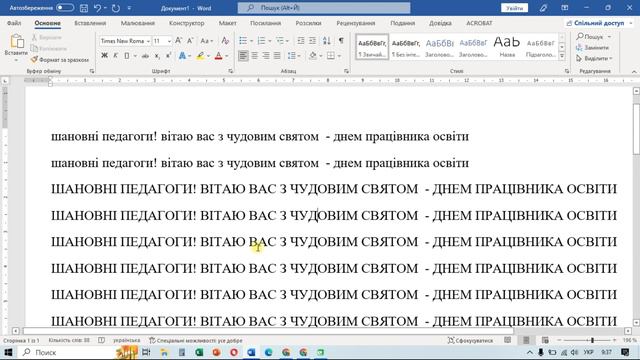Increase the font size
The width and height of the screenshot is (640, 360).
coord(178,41)
